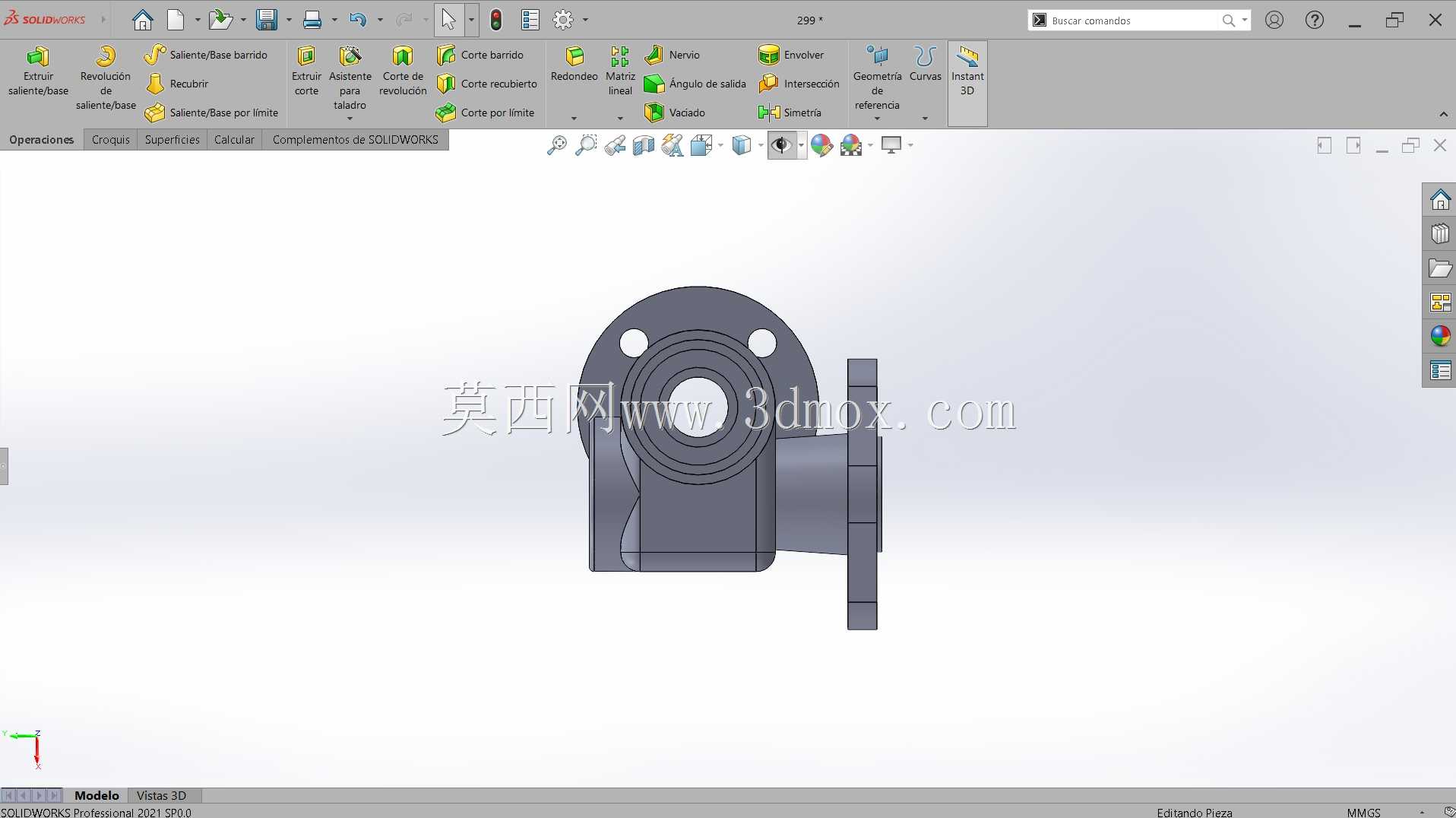Image resolution: width=1456 pixels, height=818 pixels.
Task: Expand Options gear dropdown arrow
Action: point(585,21)
